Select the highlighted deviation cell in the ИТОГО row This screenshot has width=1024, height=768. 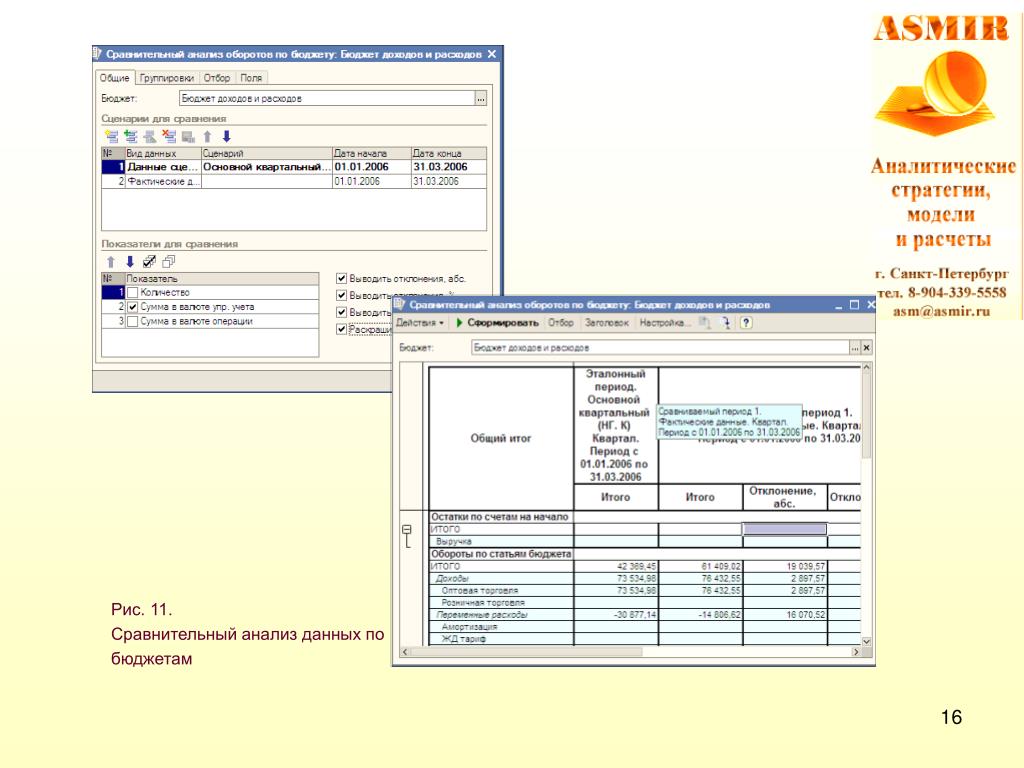pos(785,529)
